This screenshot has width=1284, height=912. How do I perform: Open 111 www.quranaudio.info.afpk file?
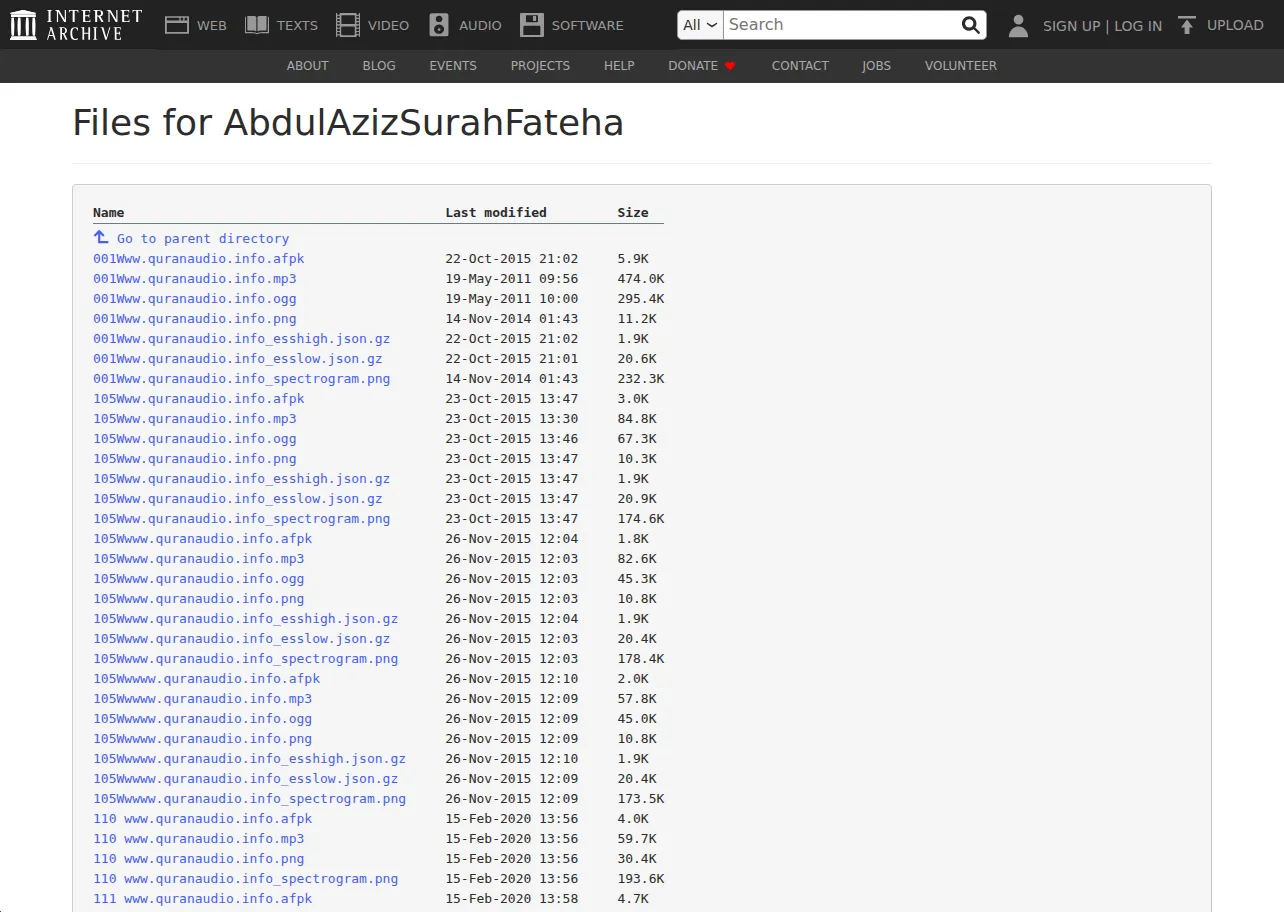tap(203, 899)
